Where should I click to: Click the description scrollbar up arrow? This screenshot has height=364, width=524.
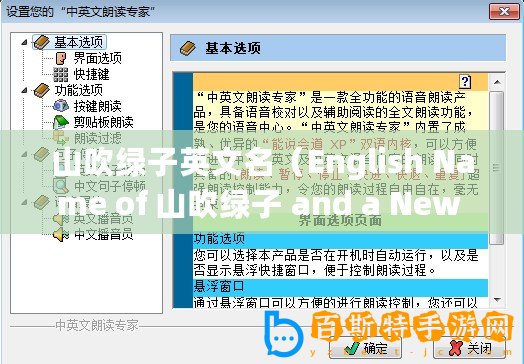497,82
